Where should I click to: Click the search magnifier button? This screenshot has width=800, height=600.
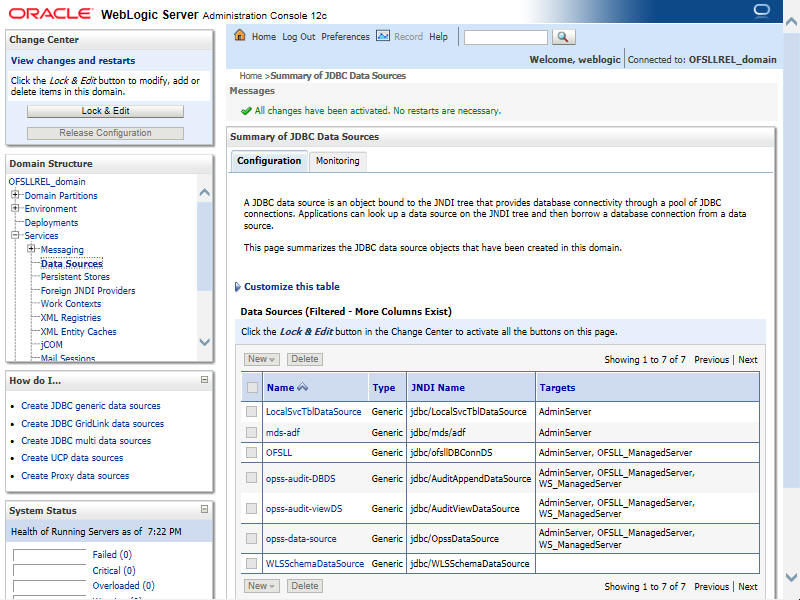point(563,37)
